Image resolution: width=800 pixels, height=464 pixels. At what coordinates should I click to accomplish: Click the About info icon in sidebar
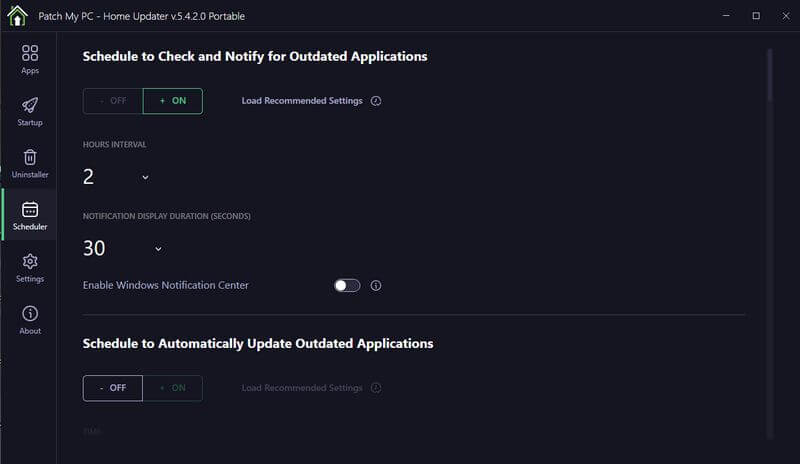pyautogui.click(x=30, y=314)
